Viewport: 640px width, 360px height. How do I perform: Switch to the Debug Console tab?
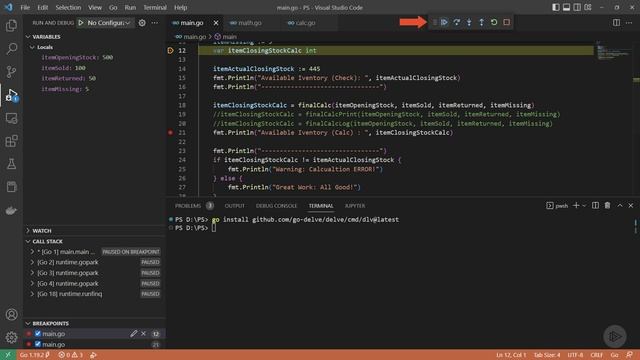276,206
